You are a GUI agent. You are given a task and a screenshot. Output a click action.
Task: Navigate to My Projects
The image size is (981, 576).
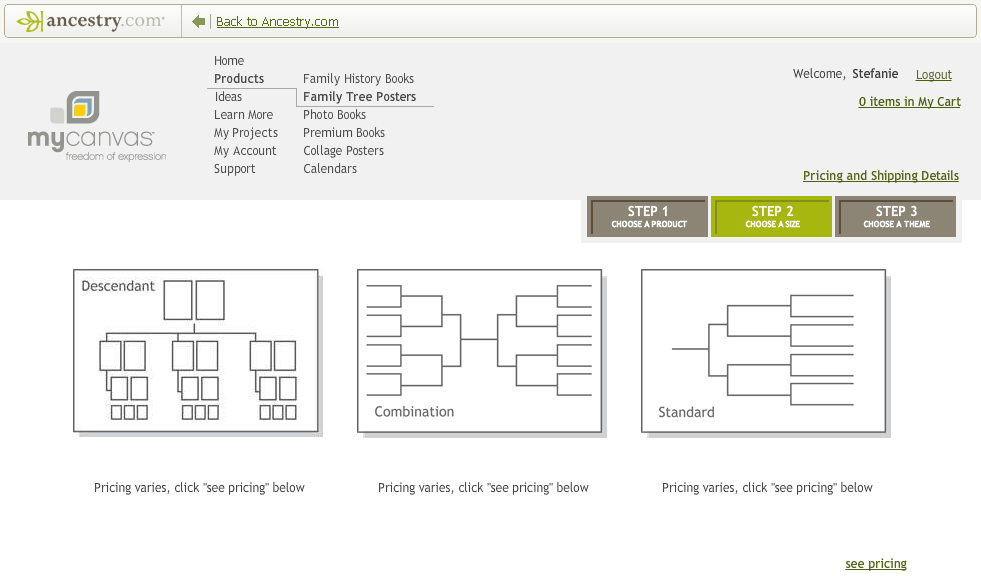(246, 133)
